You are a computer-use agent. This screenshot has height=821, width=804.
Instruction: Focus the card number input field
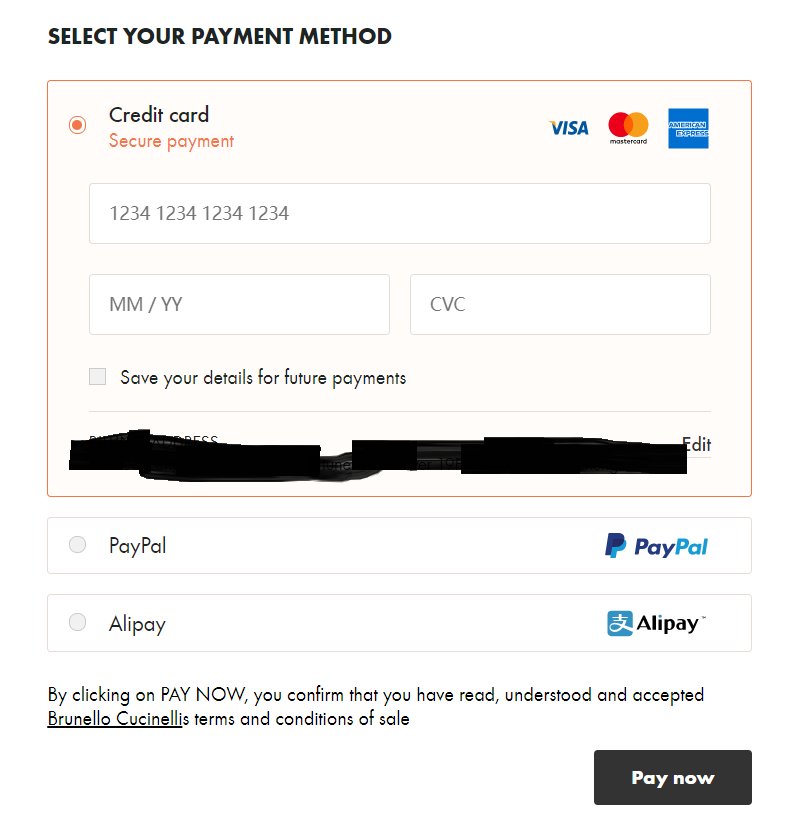coord(400,214)
